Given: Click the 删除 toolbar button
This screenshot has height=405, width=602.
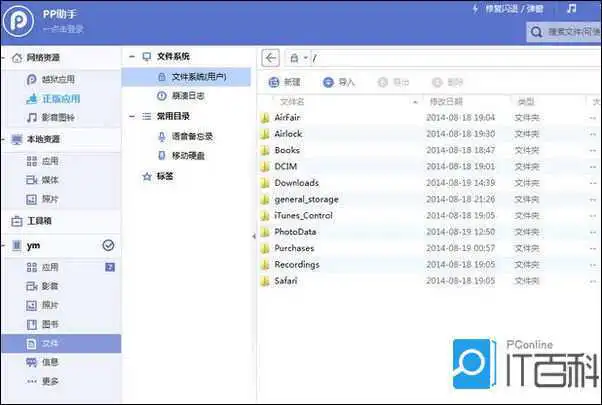Looking at the screenshot, I should pyautogui.click(x=448, y=82).
